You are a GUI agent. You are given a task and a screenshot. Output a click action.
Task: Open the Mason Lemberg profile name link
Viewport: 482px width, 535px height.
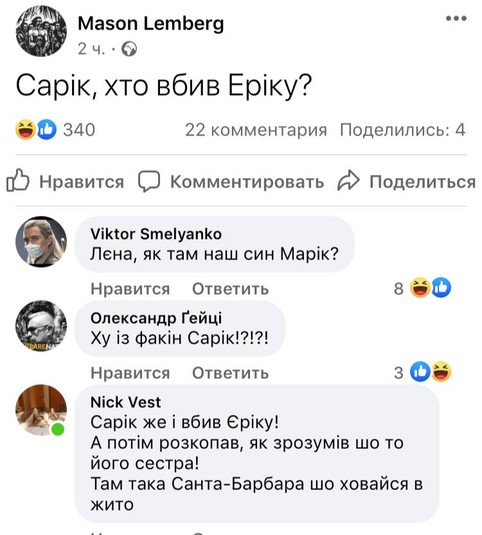tap(151, 24)
